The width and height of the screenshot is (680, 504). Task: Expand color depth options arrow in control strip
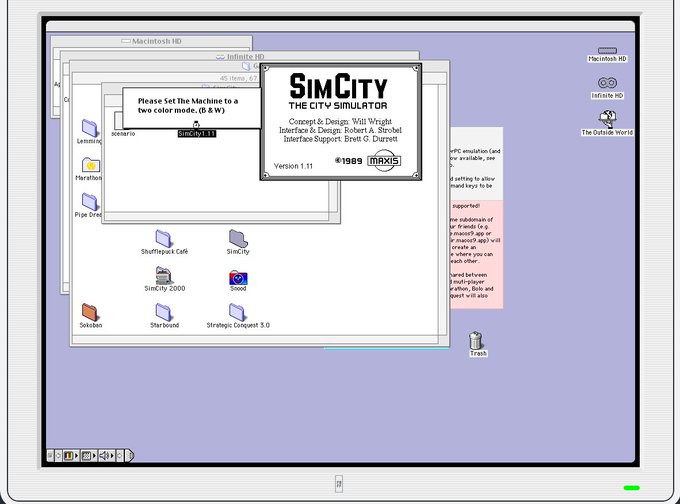(77, 456)
